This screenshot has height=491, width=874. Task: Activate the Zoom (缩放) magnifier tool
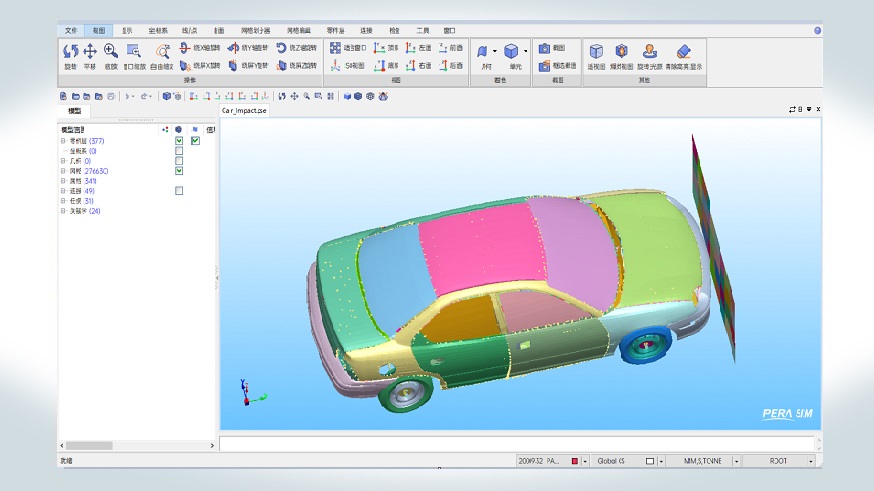[x=110, y=51]
